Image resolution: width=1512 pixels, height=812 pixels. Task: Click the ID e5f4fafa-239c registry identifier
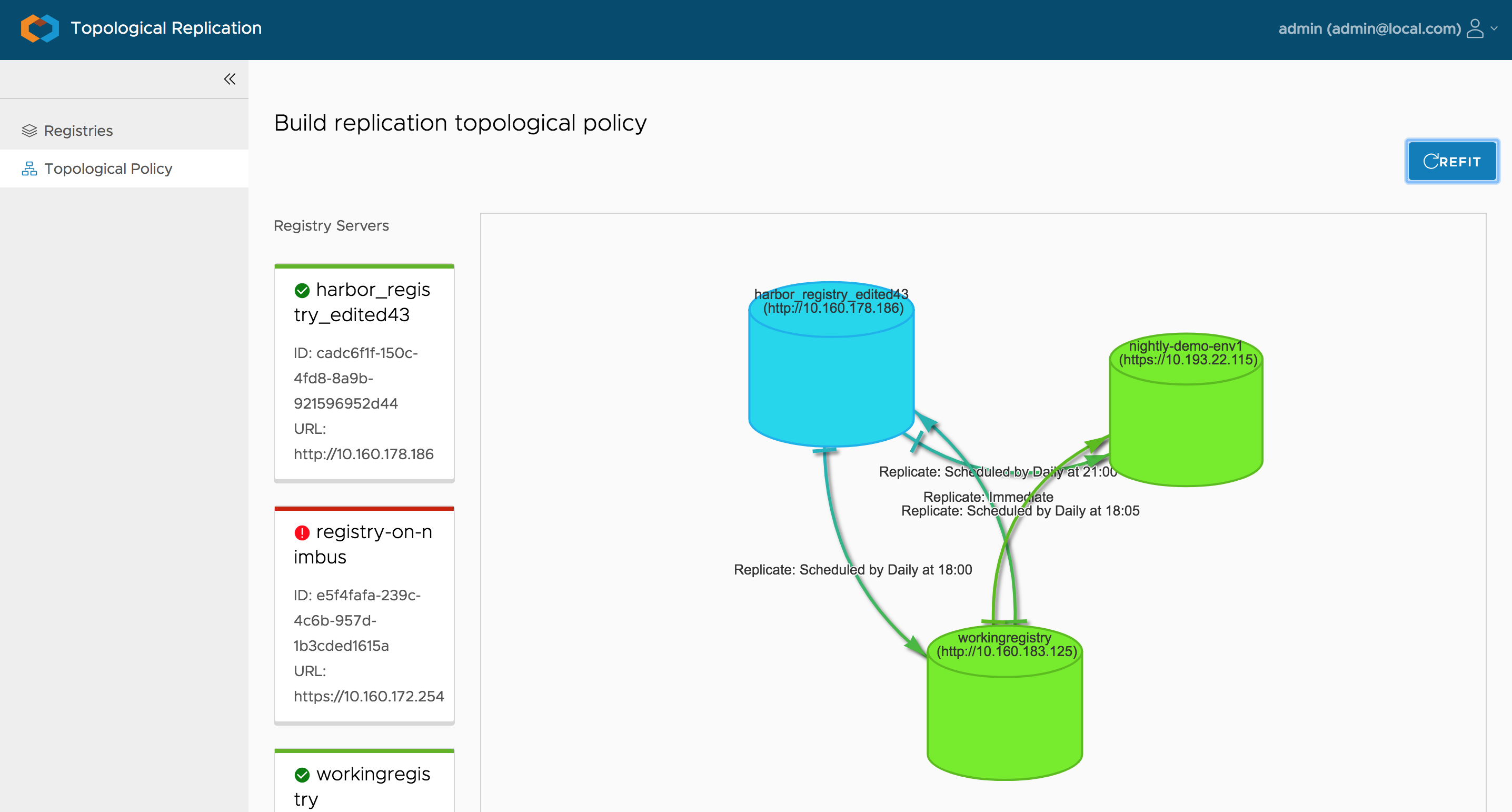coord(357,620)
